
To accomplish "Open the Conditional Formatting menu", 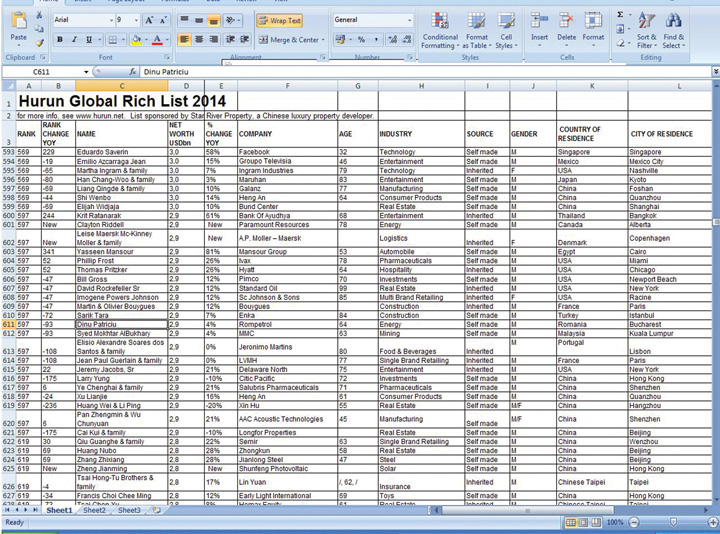I will click(x=440, y=30).
